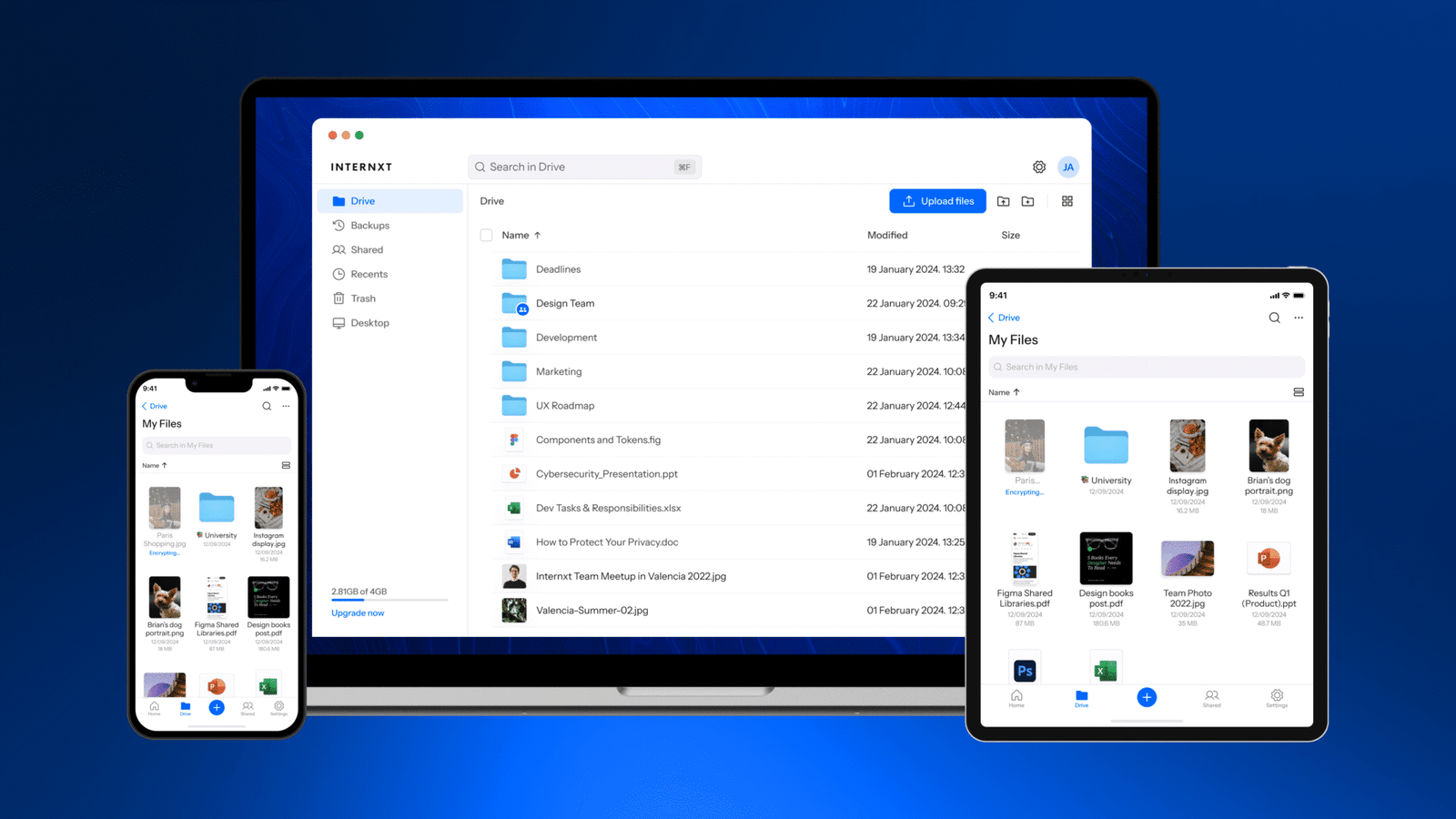
Task: Open the list layout selector on the phone
Action: point(285,464)
